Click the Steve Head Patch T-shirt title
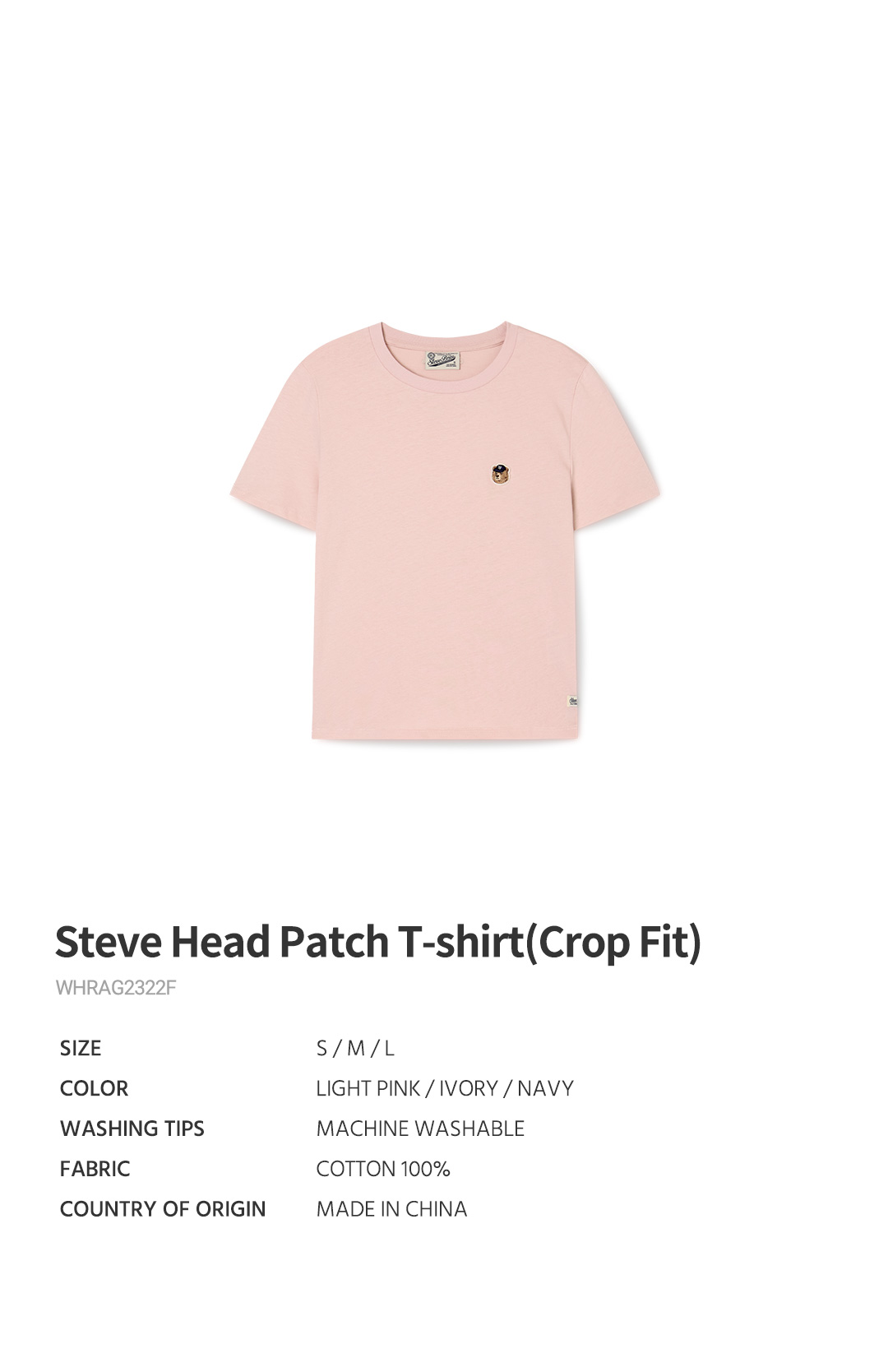This screenshot has height=1372, width=888. click(378, 942)
